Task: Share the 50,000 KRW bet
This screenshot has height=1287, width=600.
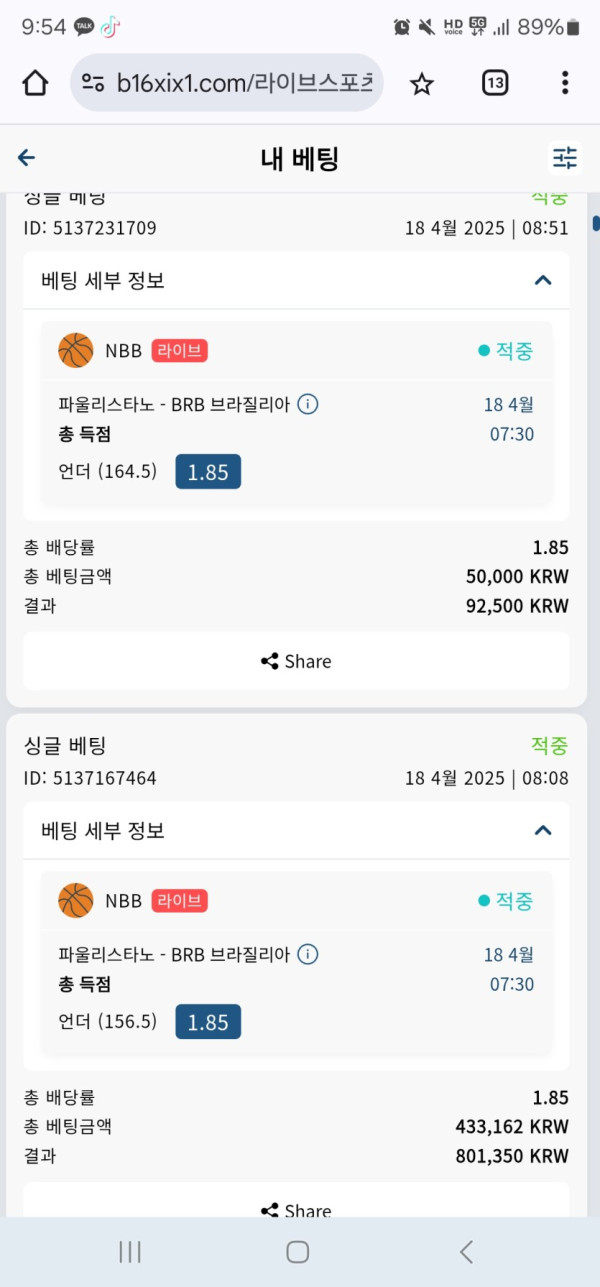Action: [296, 661]
